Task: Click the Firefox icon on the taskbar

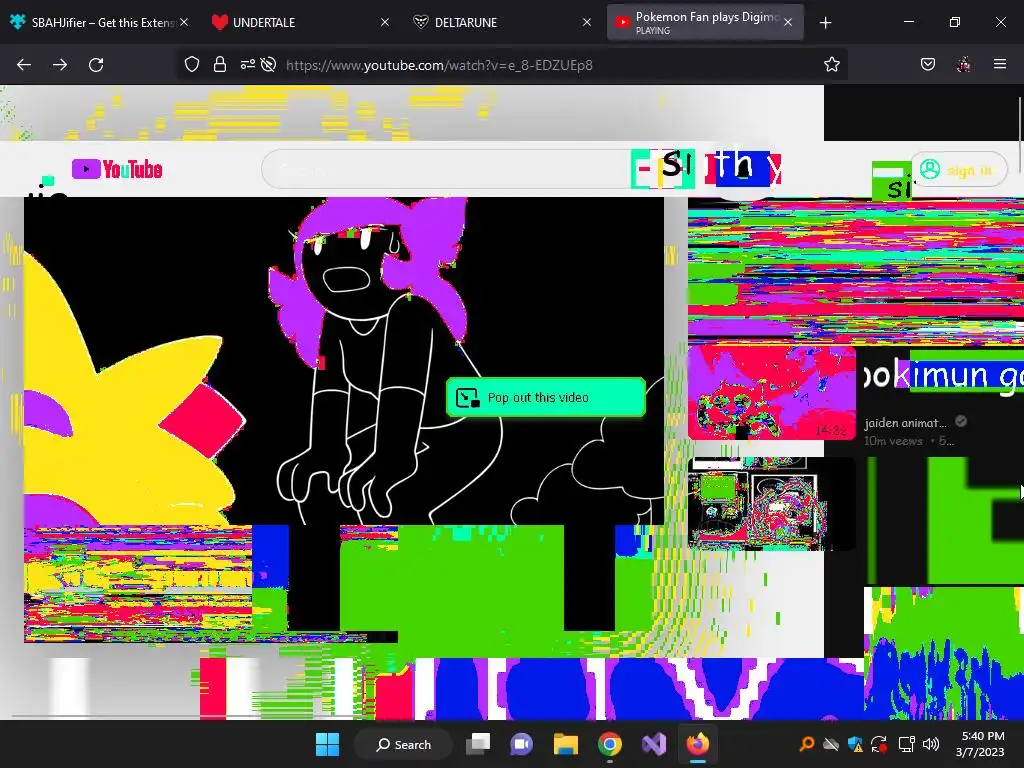Action: click(x=697, y=744)
